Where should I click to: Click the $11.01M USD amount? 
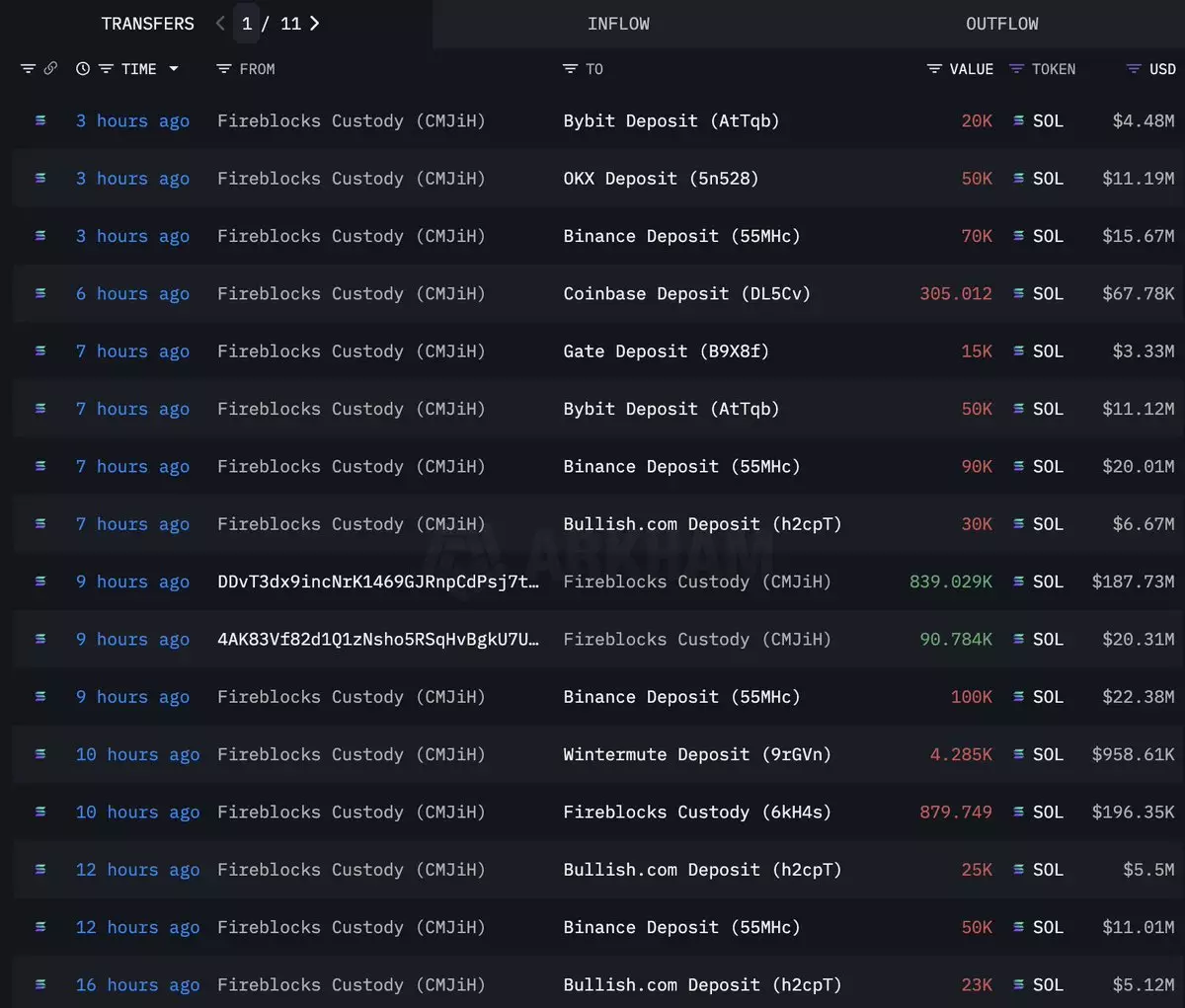tap(1138, 927)
